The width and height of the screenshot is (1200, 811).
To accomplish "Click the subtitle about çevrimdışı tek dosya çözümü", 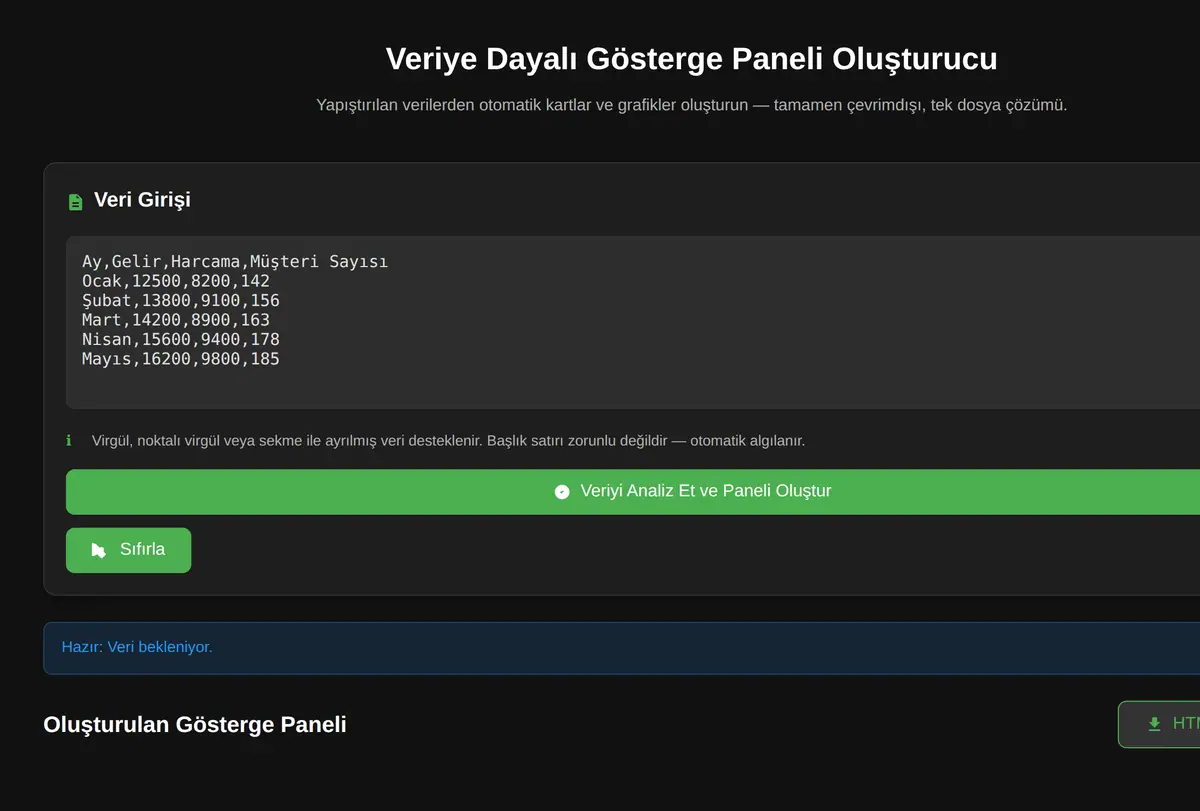I will pyautogui.click(x=692, y=105).
